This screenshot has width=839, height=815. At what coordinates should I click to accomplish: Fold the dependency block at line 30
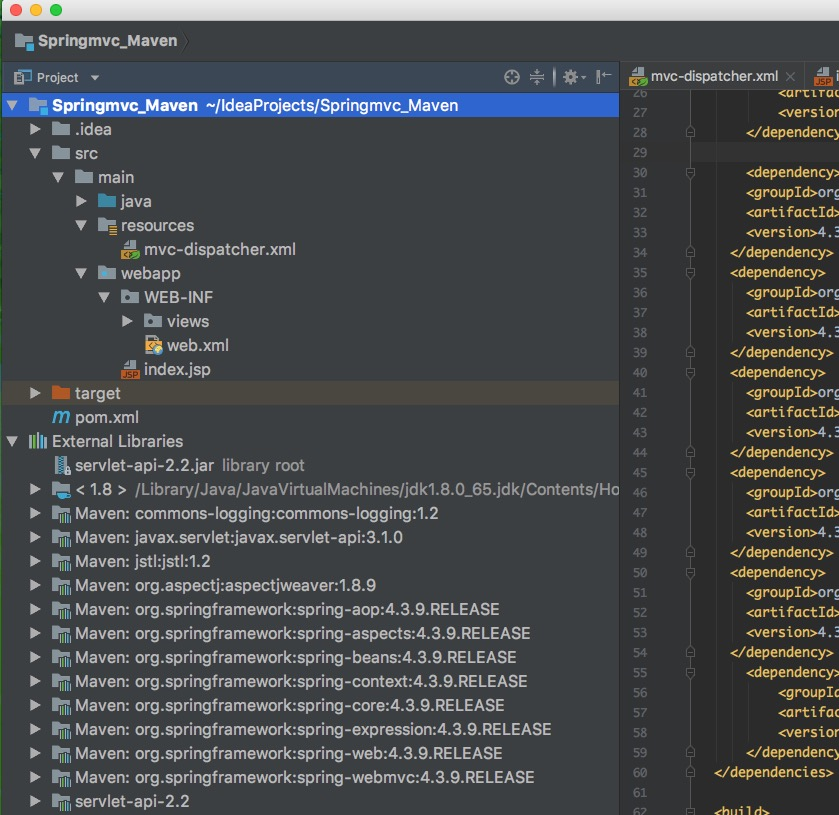[x=690, y=172]
